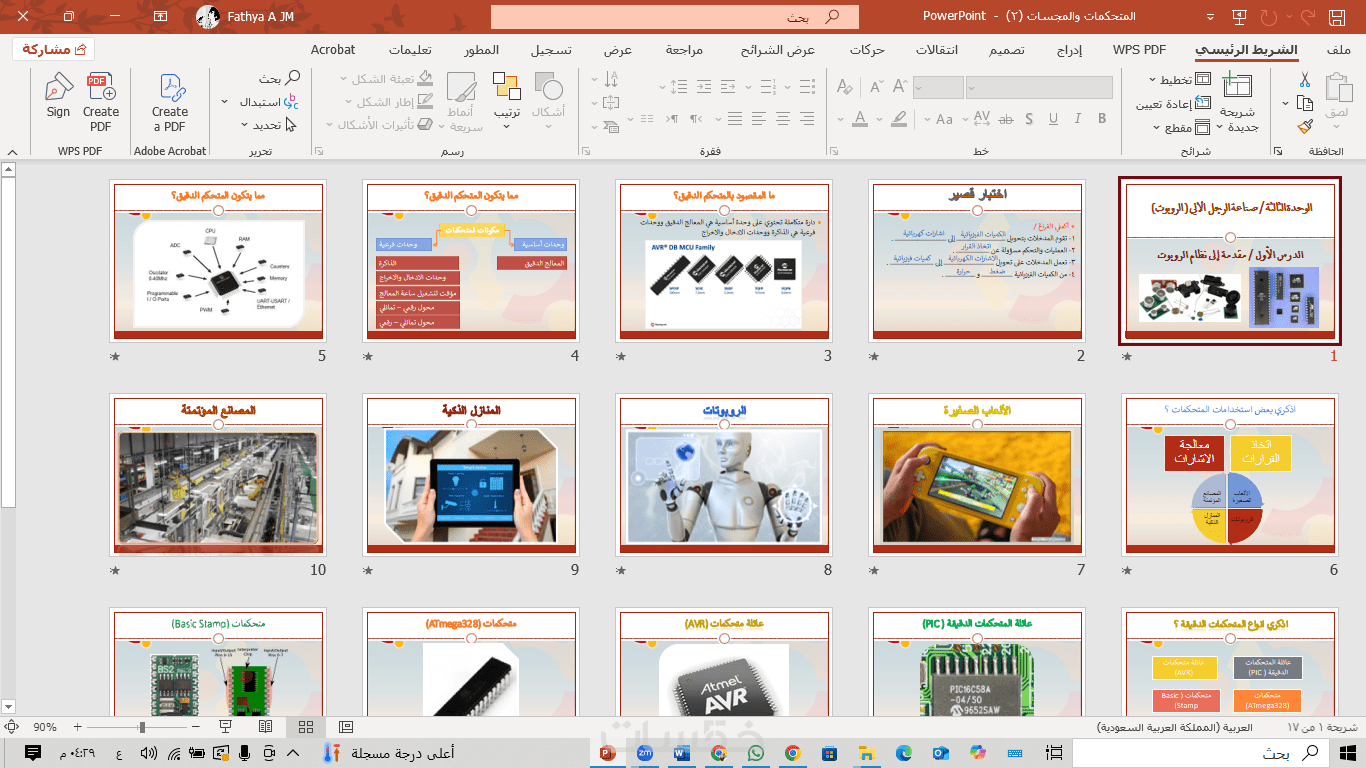1366x768 pixels.
Task: Select slide 6 thumbnail with the pie chart
Action: pos(1230,475)
